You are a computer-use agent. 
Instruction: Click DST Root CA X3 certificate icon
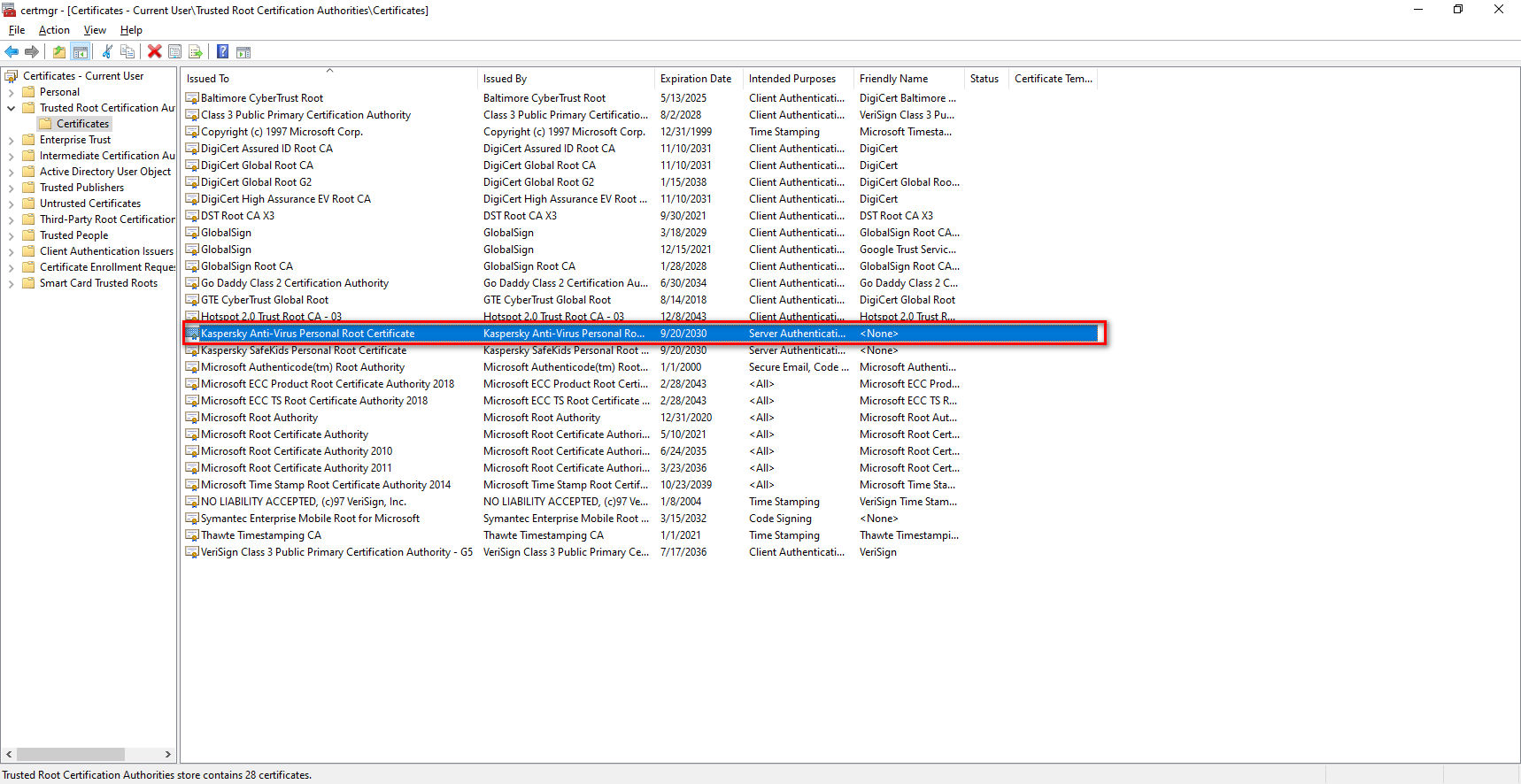click(x=192, y=216)
